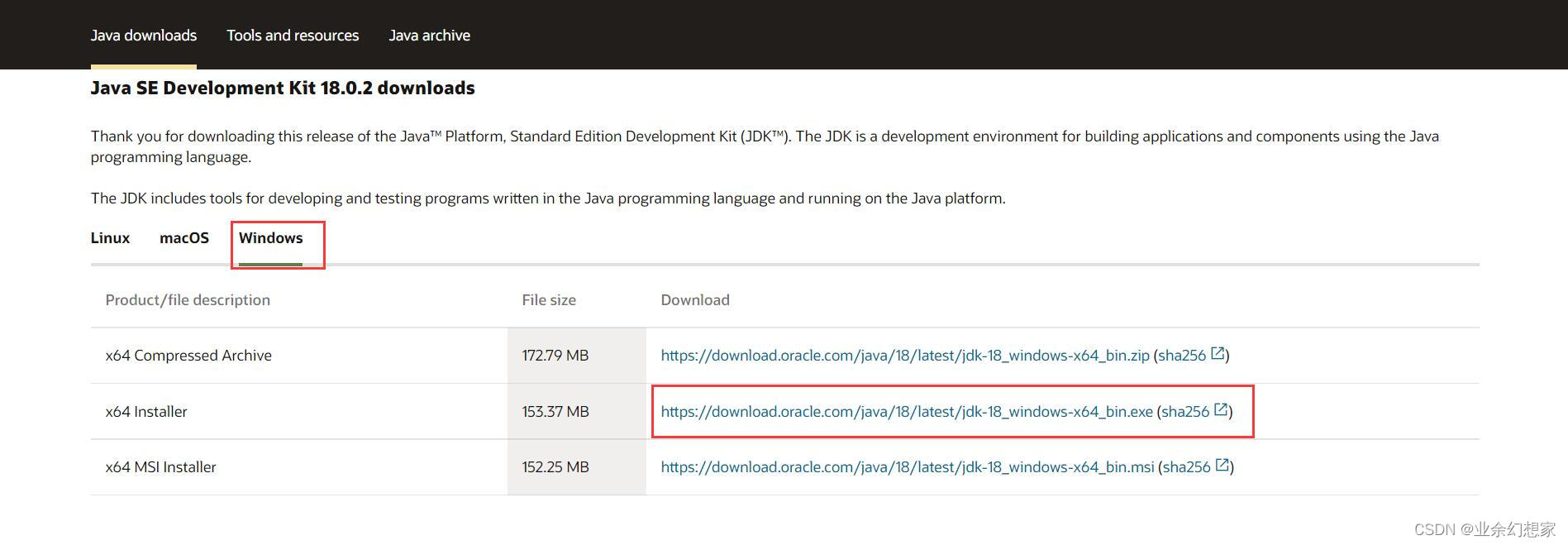This screenshot has width=1568, height=545.
Task: Select the Linux platform tab
Action: [x=110, y=238]
